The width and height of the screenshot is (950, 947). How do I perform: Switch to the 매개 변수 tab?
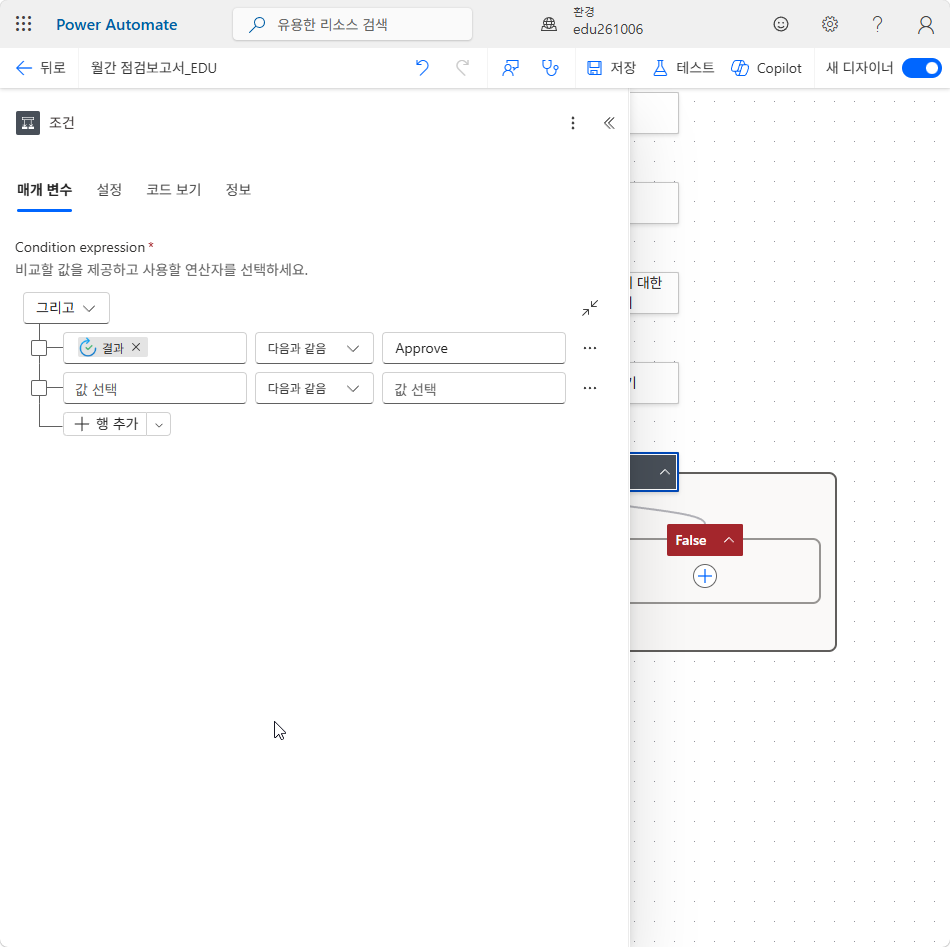[x=44, y=190]
